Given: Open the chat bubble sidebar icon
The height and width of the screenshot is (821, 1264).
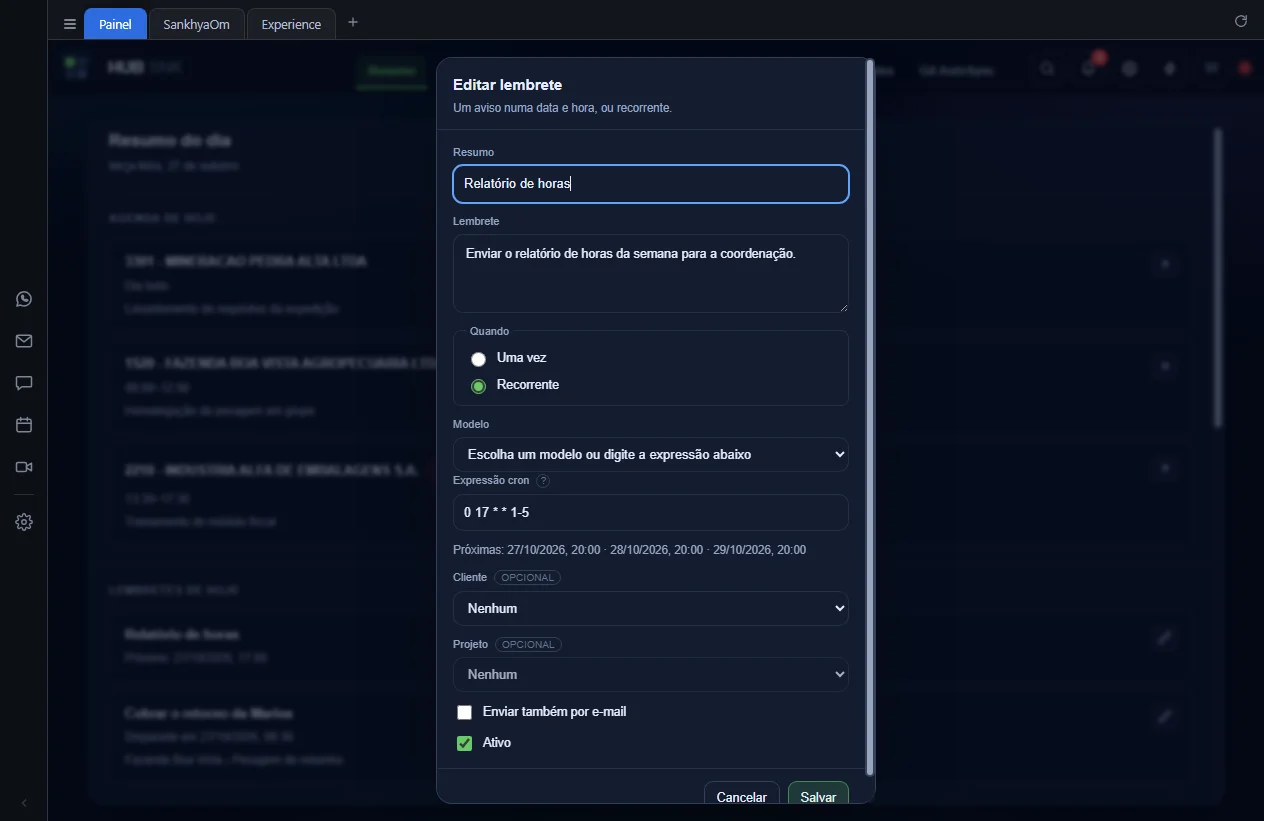Looking at the screenshot, I should pyautogui.click(x=24, y=383).
